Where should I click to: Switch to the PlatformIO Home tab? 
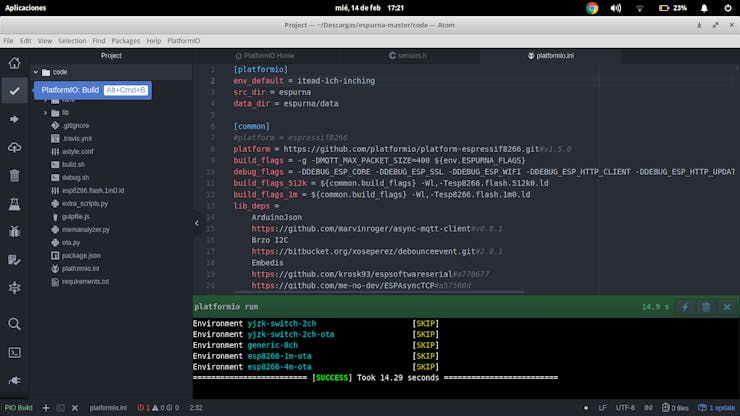point(265,56)
